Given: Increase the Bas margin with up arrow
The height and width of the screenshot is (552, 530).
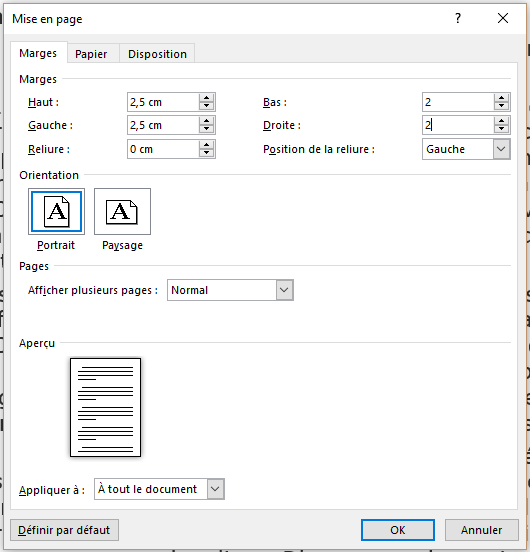Looking at the screenshot, I should (x=501, y=98).
